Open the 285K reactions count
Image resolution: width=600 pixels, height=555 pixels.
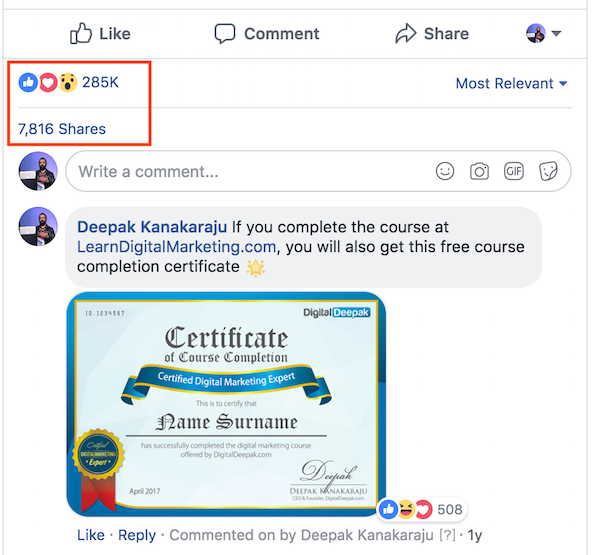click(x=100, y=82)
